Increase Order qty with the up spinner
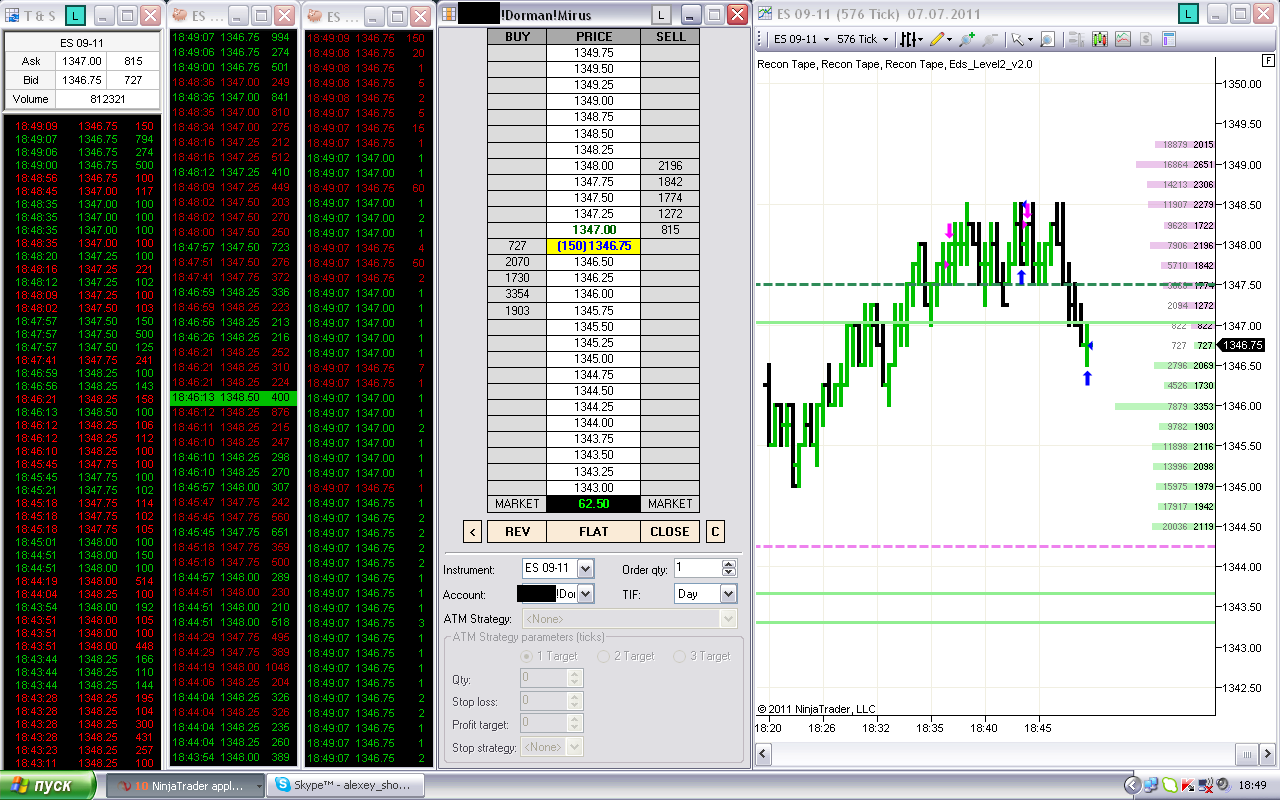The width and height of the screenshot is (1280, 800). click(729, 563)
